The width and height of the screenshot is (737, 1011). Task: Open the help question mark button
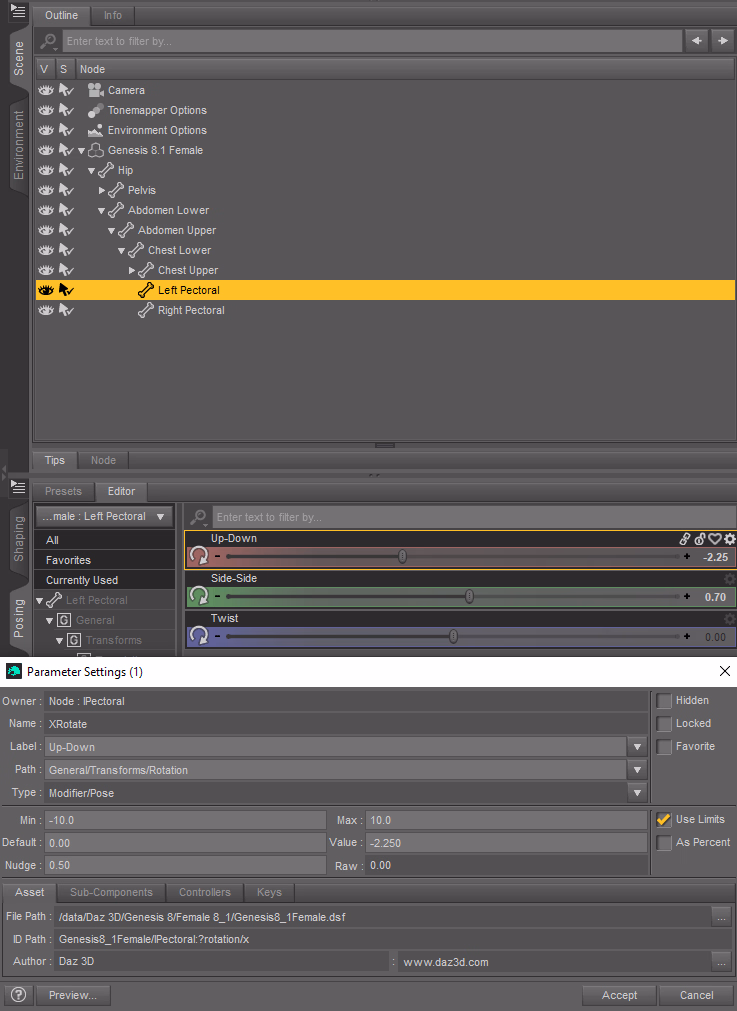click(x=18, y=995)
